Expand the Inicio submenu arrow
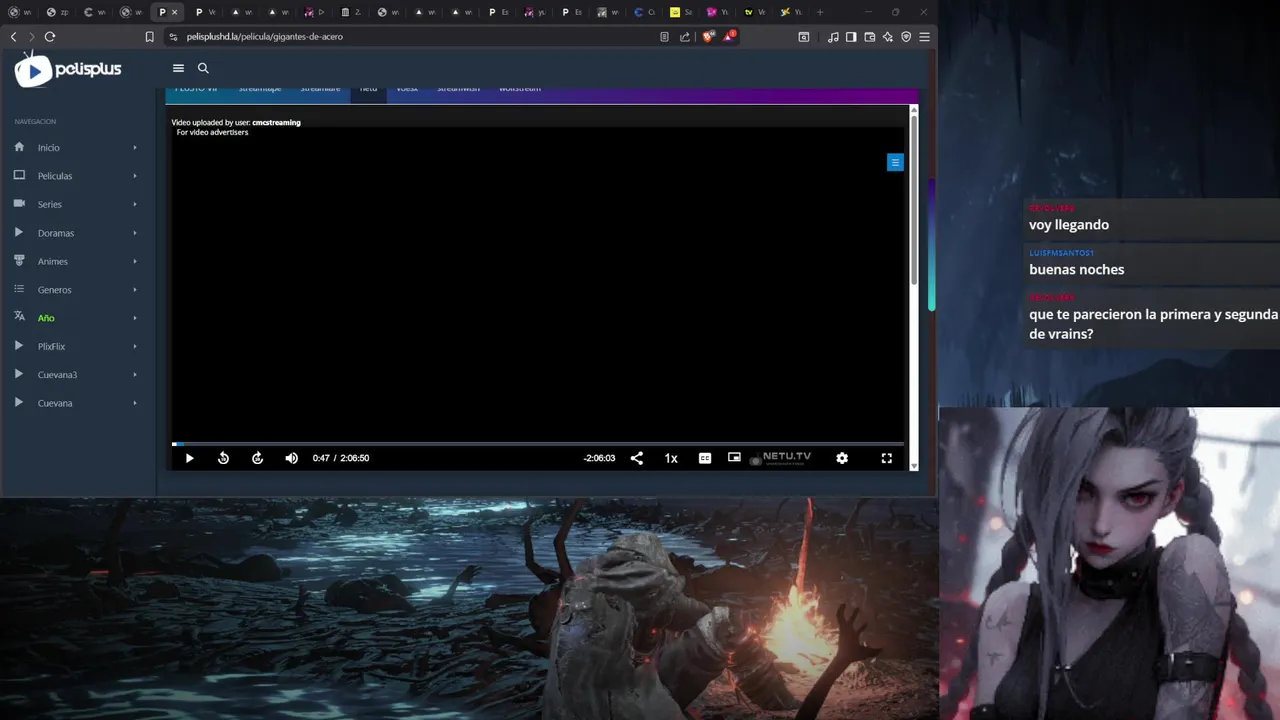The height and width of the screenshot is (720, 1280). click(x=135, y=148)
